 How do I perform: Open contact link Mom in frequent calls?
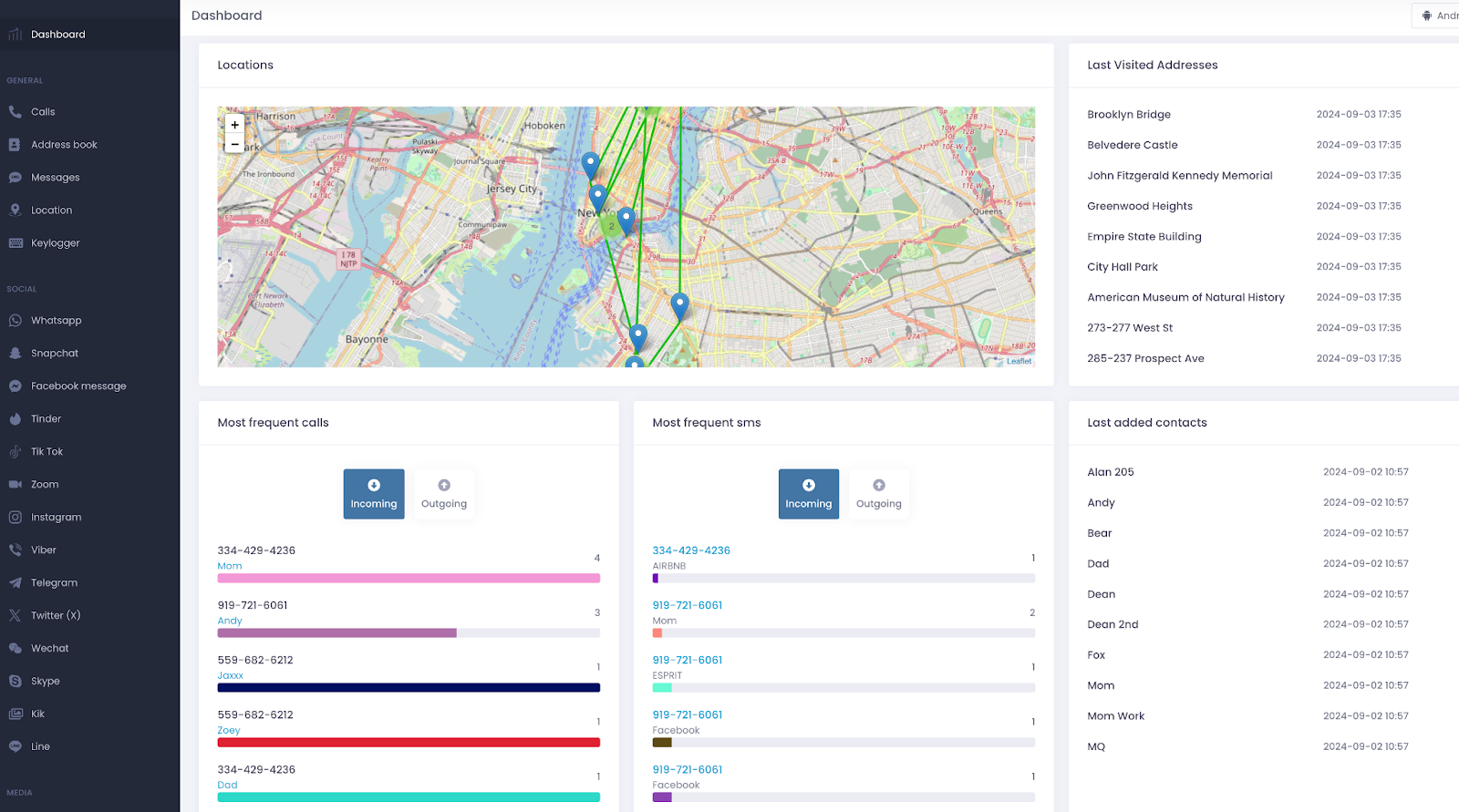tap(230, 566)
